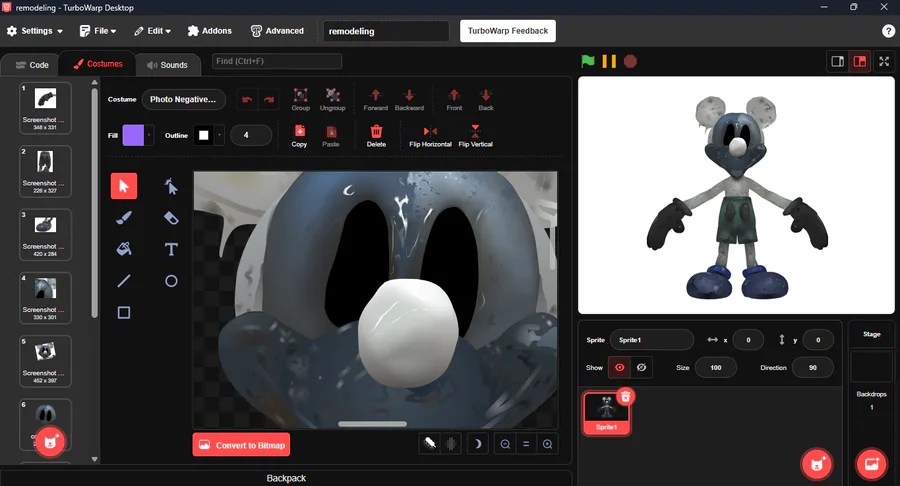Reset canvas zoom with equals icon
900x486 pixels.
[526, 444]
